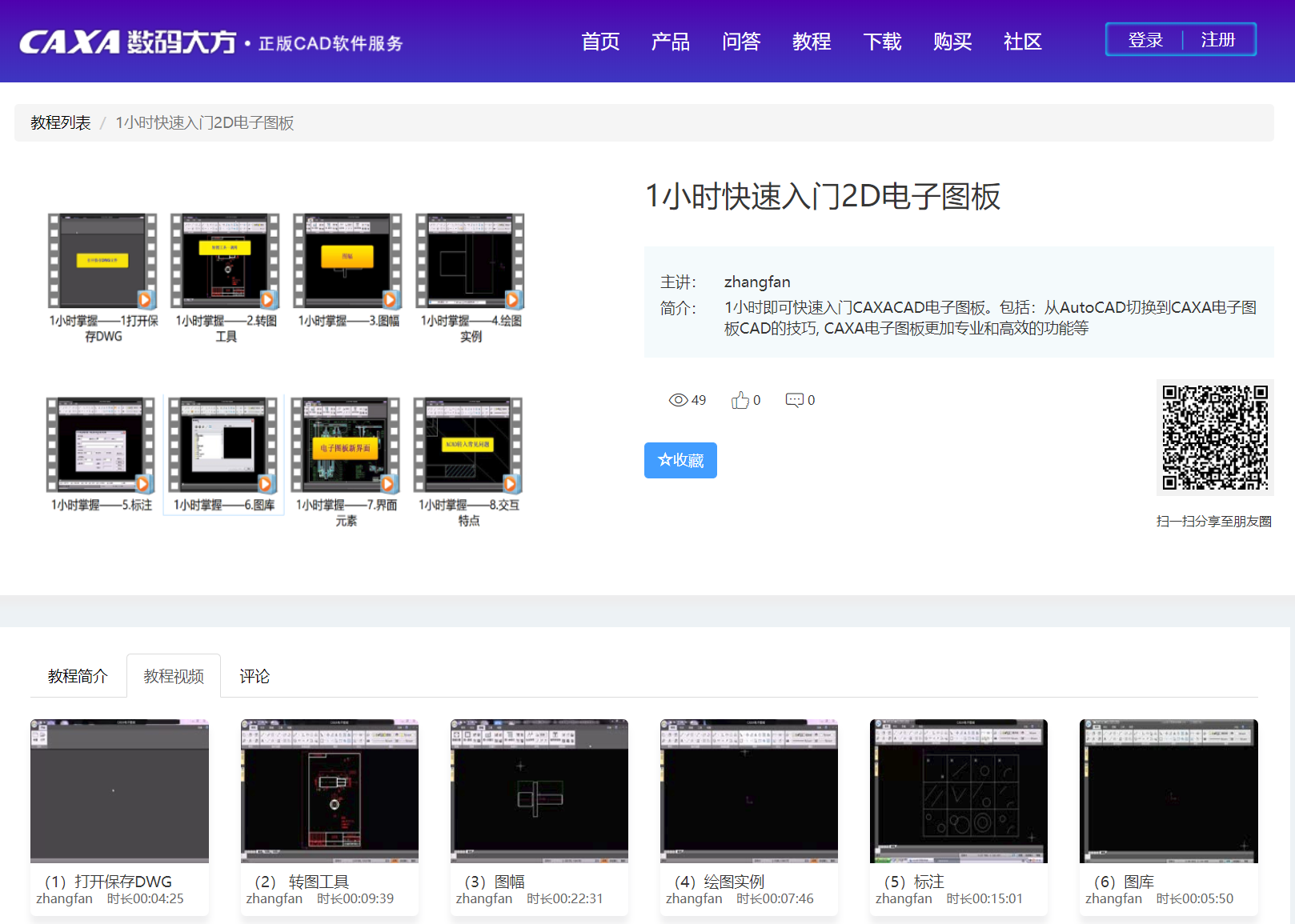This screenshot has width=1295, height=924.
Task: Open comments via speech bubble icon
Action: (795, 400)
